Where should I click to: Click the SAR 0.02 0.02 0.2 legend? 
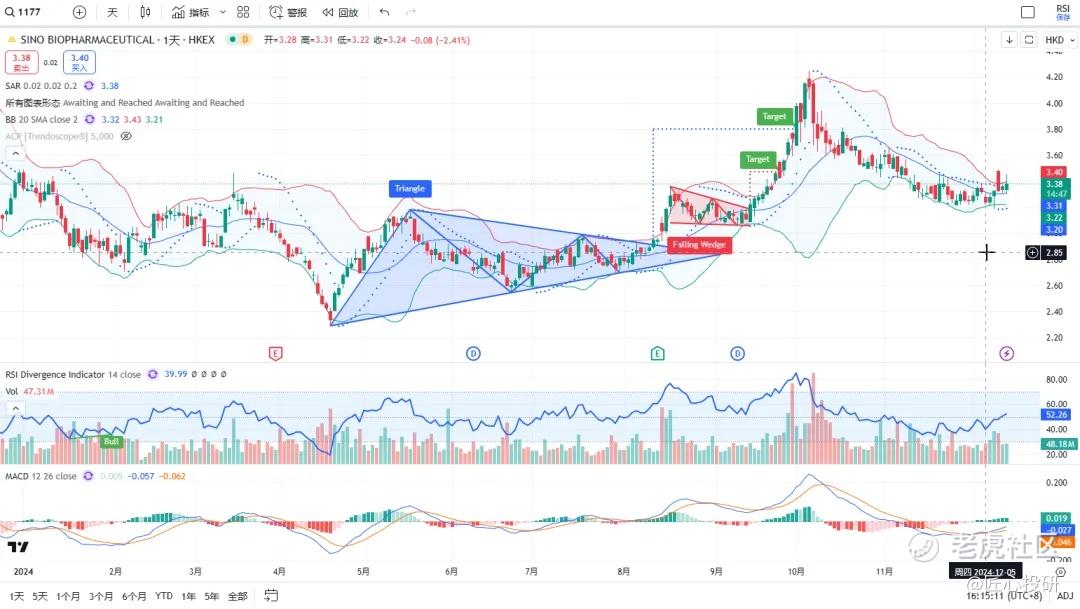pyautogui.click(x=41, y=85)
